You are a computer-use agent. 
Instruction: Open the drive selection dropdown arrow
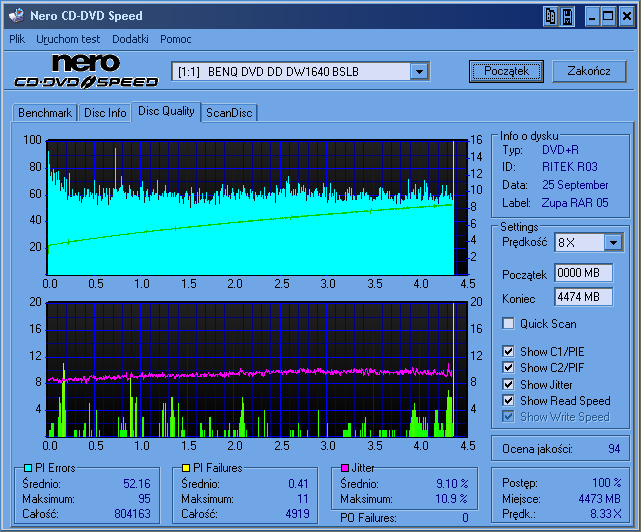tap(419, 72)
